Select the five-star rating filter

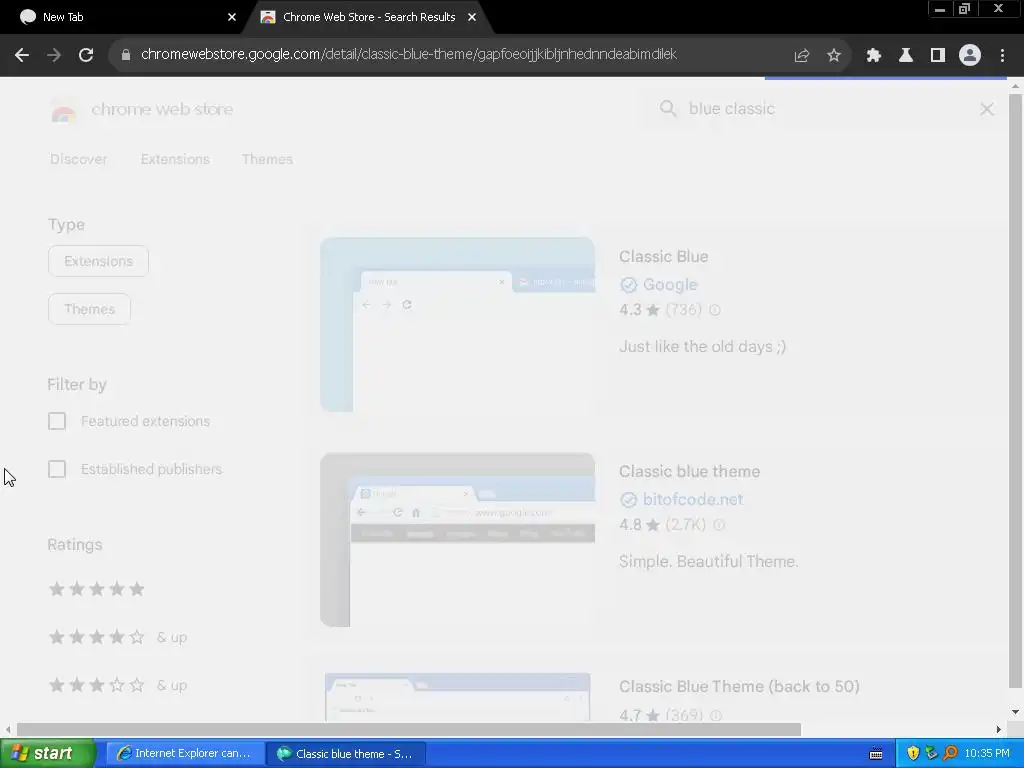97,590
